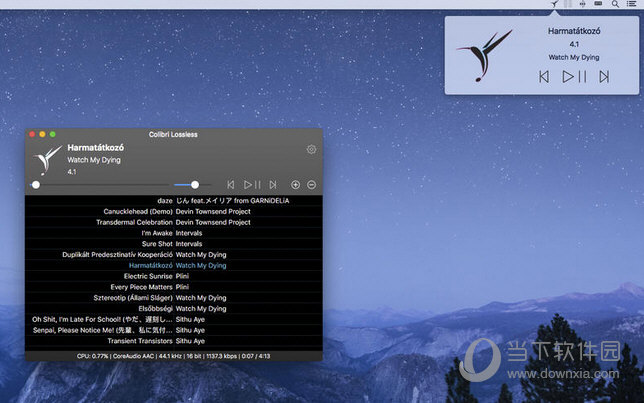Select "Canucklehead (Demo)" track
The height and width of the screenshot is (403, 644).
174,212
